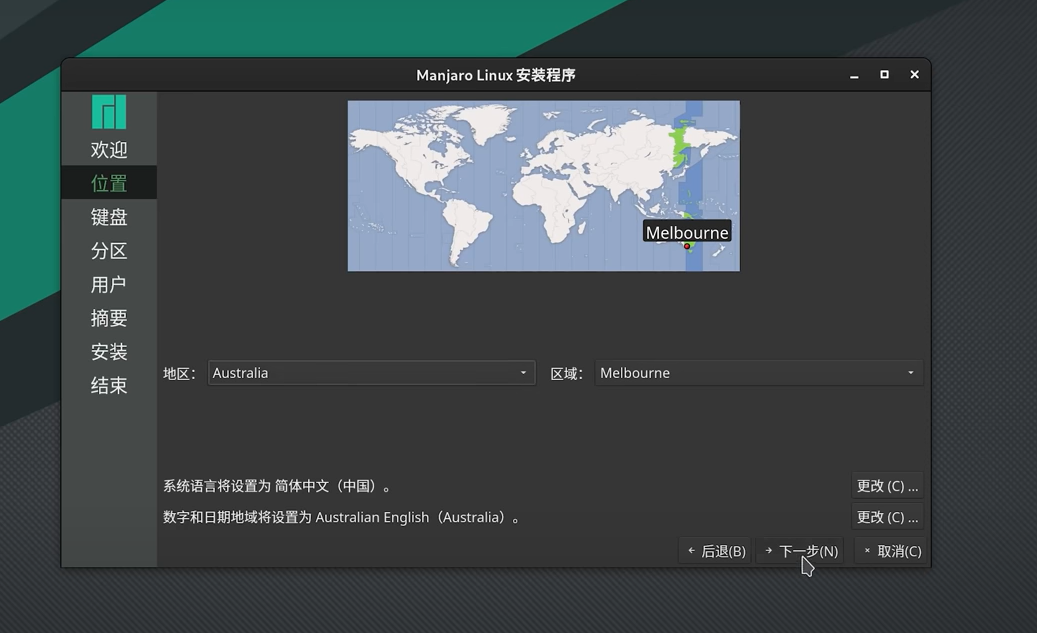Select the 摘要 step in the sidebar
This screenshot has width=1037, height=633.
108,318
